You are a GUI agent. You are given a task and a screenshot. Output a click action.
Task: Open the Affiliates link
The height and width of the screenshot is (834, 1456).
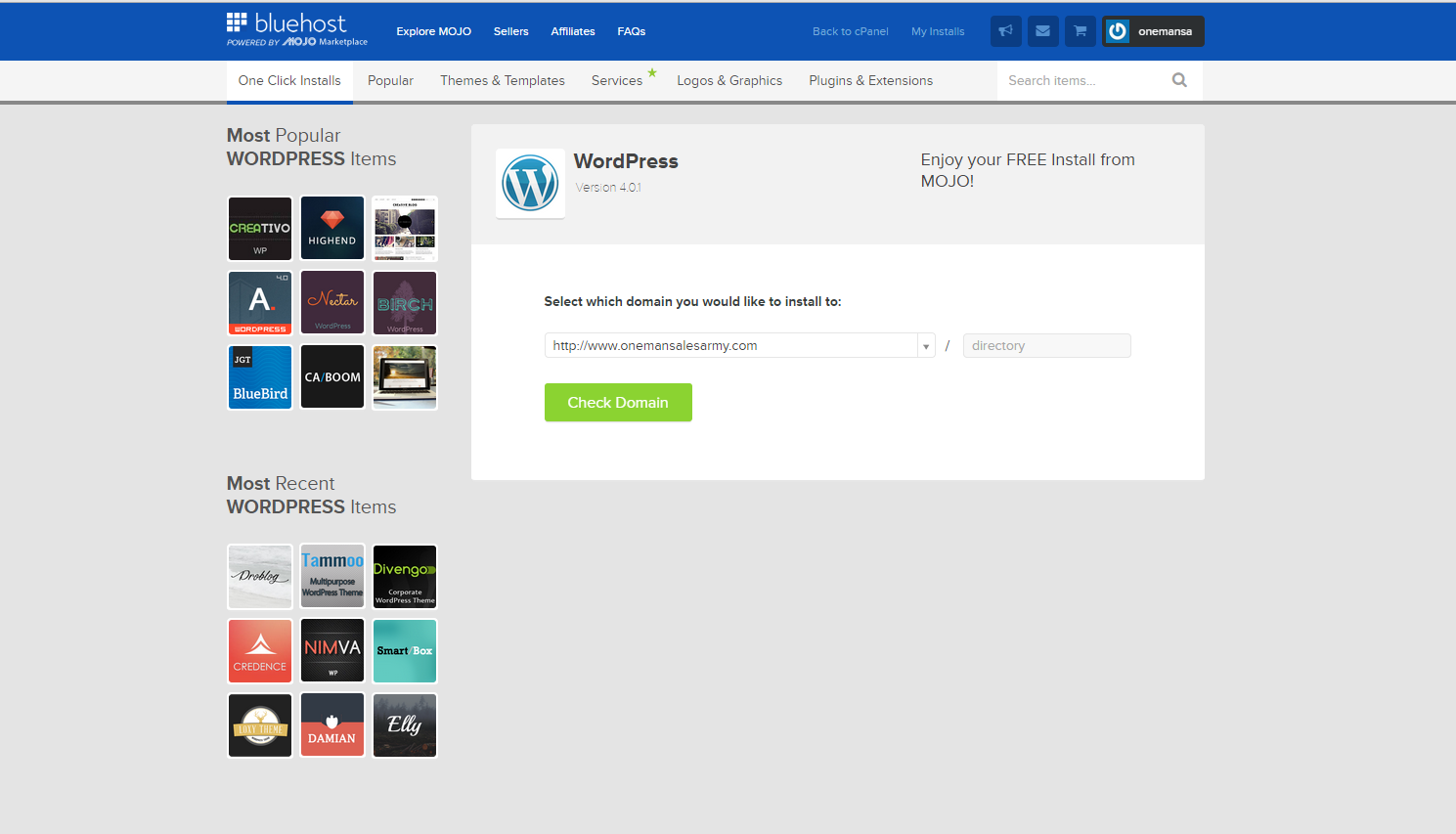(x=573, y=31)
